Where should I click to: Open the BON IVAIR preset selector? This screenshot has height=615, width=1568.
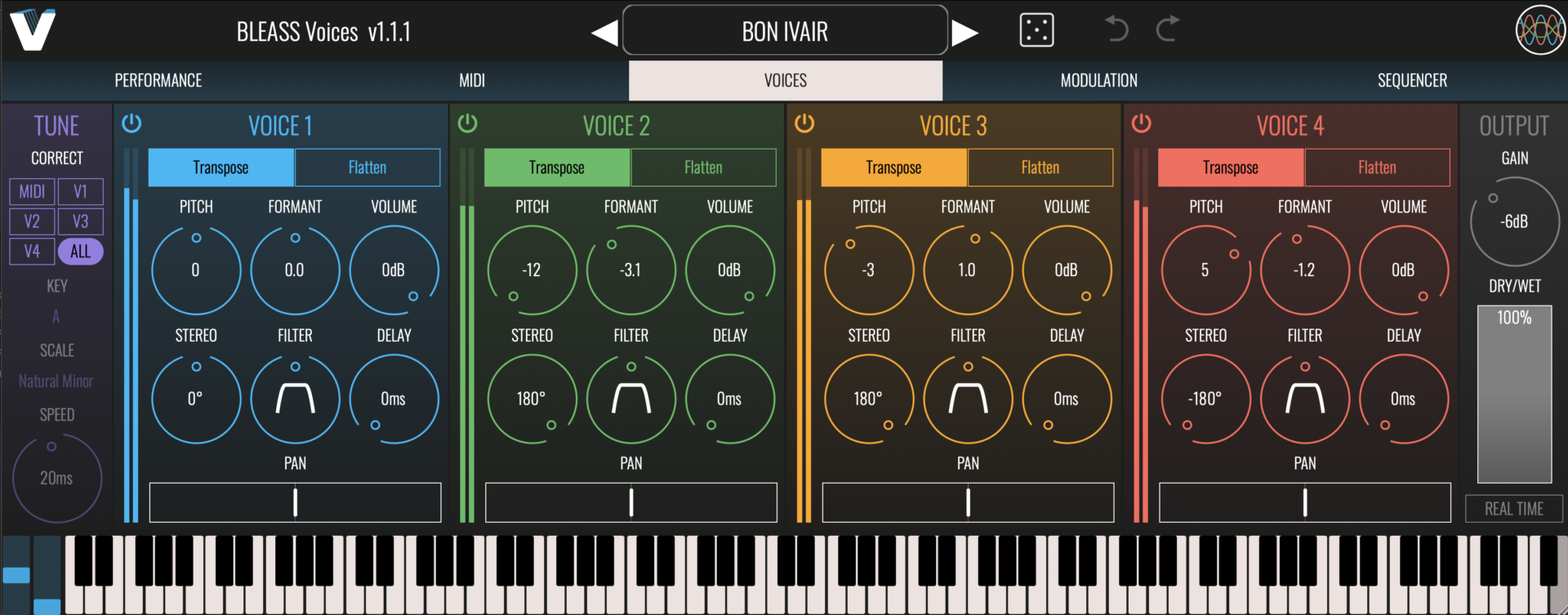784,31
